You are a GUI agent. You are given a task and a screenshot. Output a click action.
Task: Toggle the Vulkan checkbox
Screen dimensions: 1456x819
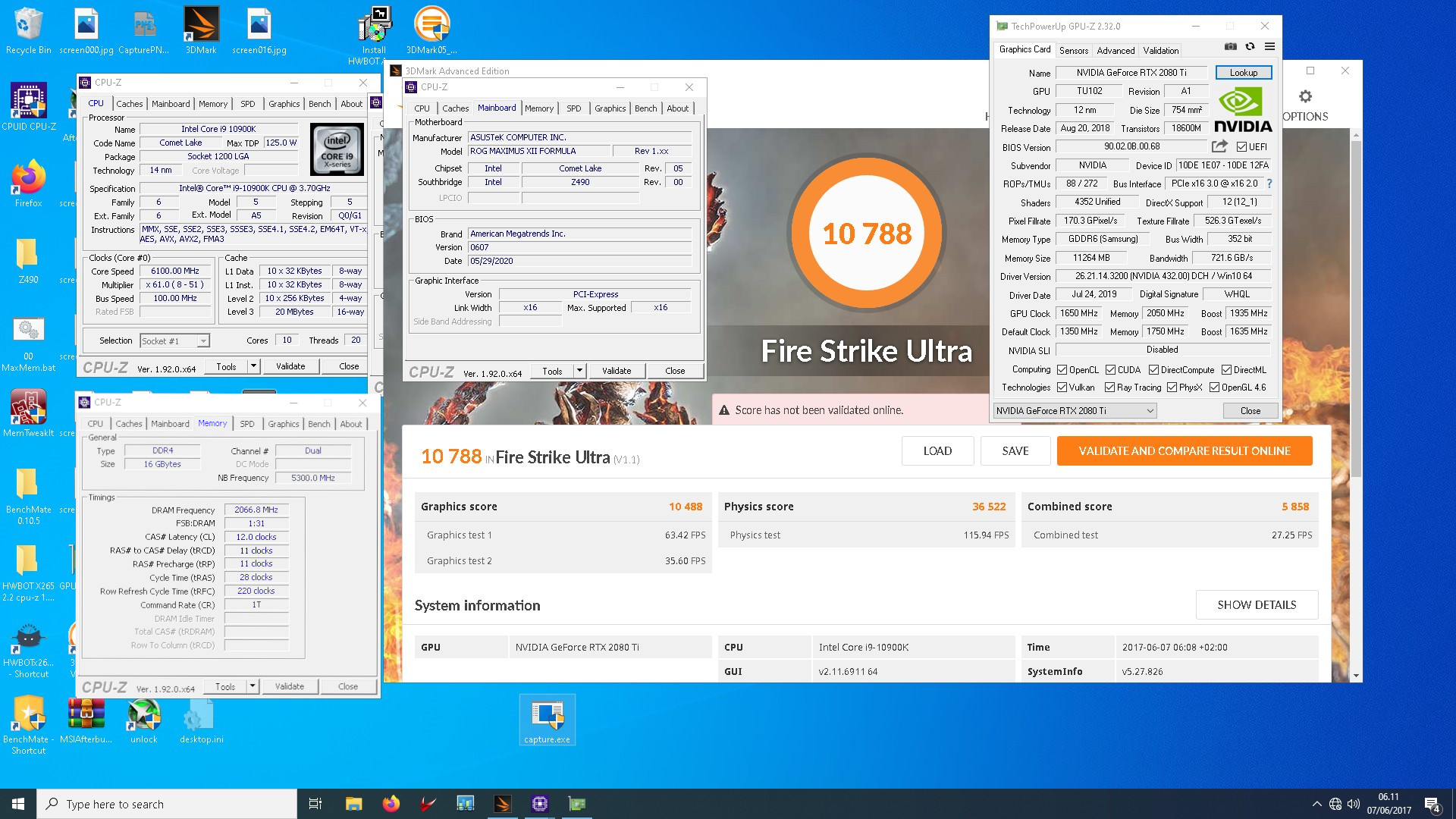click(1062, 388)
